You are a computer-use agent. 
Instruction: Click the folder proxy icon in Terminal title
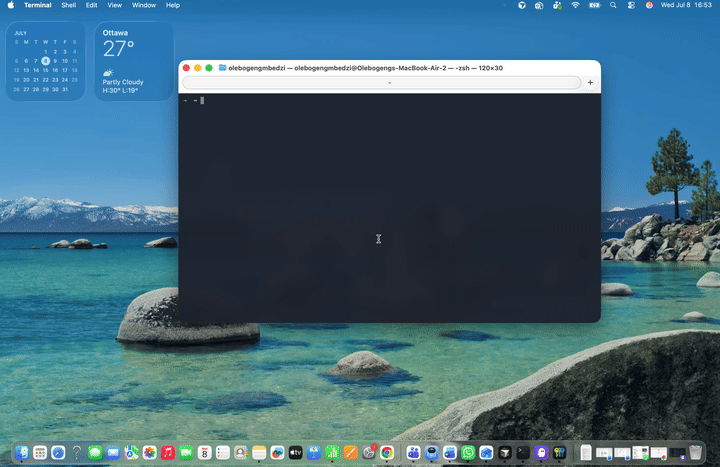[x=222, y=68]
